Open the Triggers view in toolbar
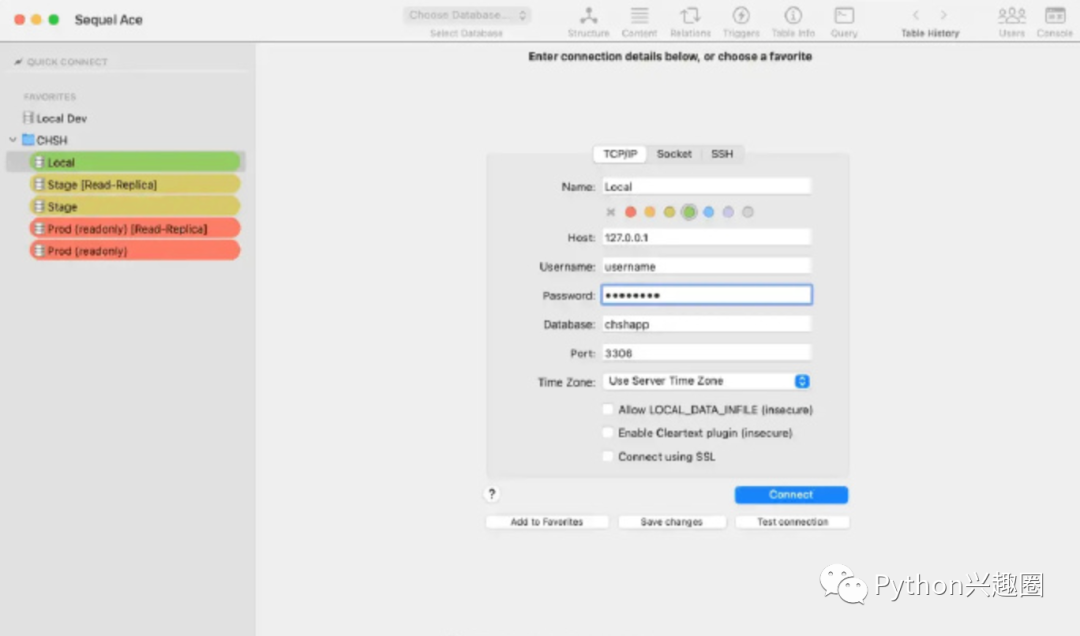 (x=741, y=21)
